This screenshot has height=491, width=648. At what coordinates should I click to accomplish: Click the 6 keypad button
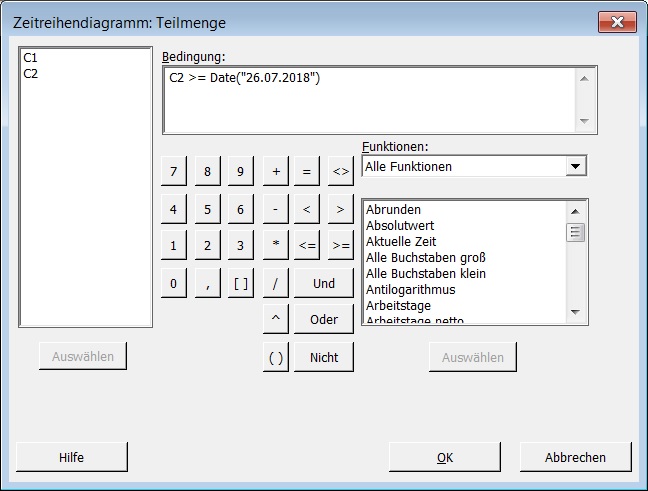tap(241, 209)
